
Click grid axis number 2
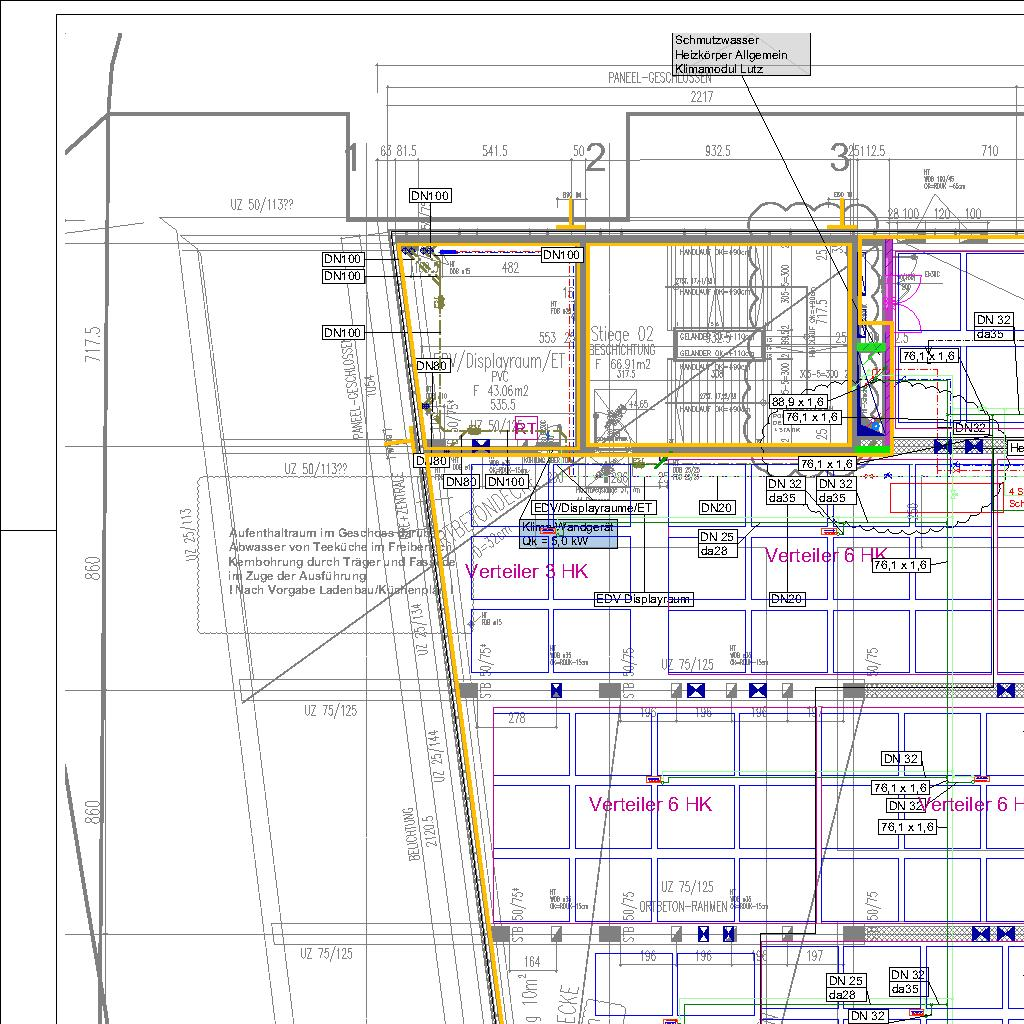pyautogui.click(x=596, y=159)
